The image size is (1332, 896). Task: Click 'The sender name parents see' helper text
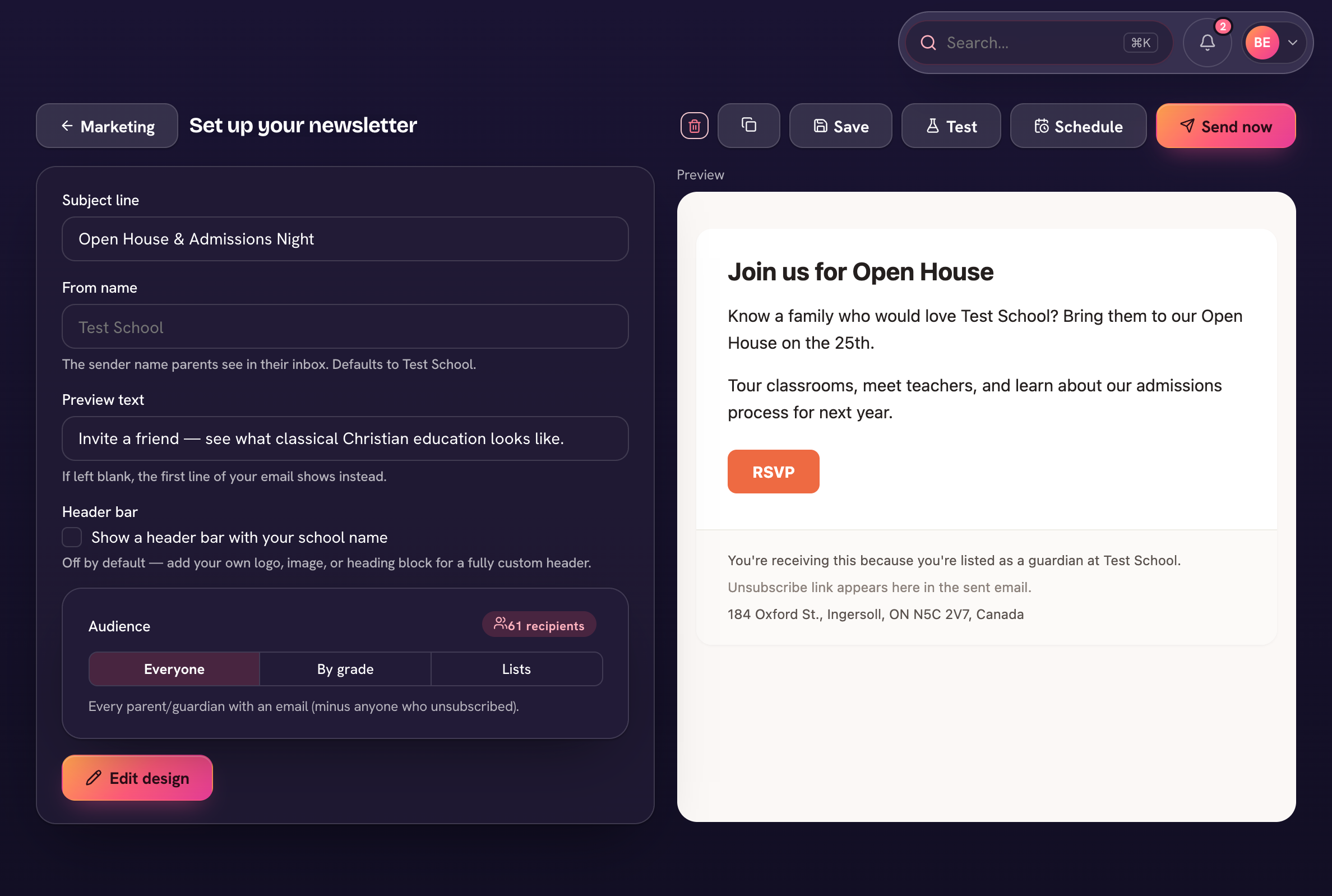(269, 364)
